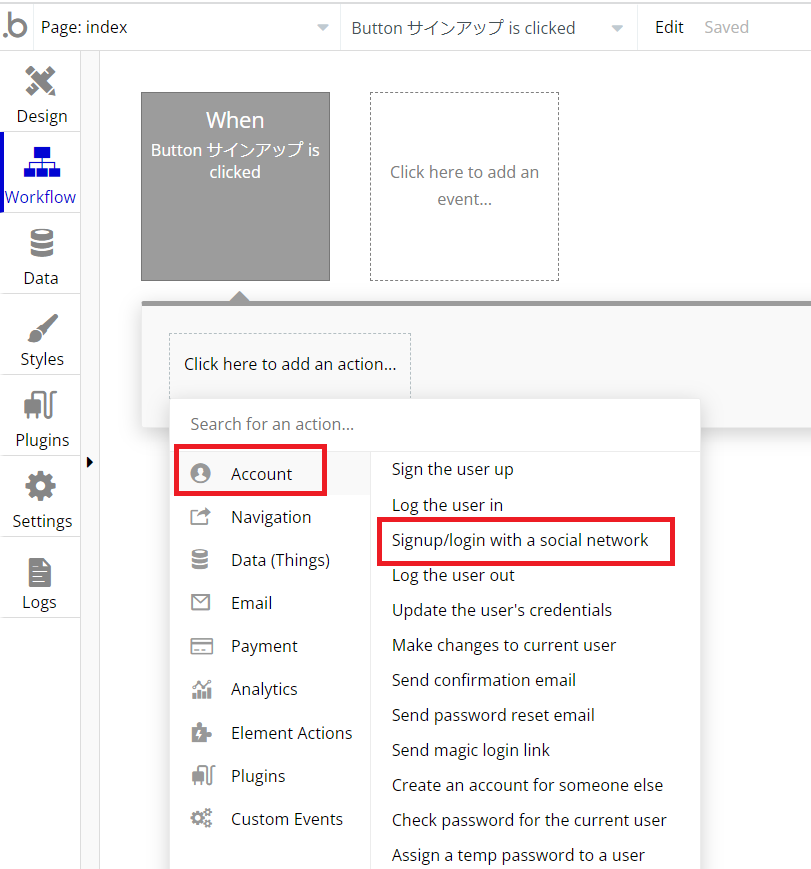The image size is (811, 869).
Task: Expand the sidebar with the black triangle
Action: coord(90,462)
